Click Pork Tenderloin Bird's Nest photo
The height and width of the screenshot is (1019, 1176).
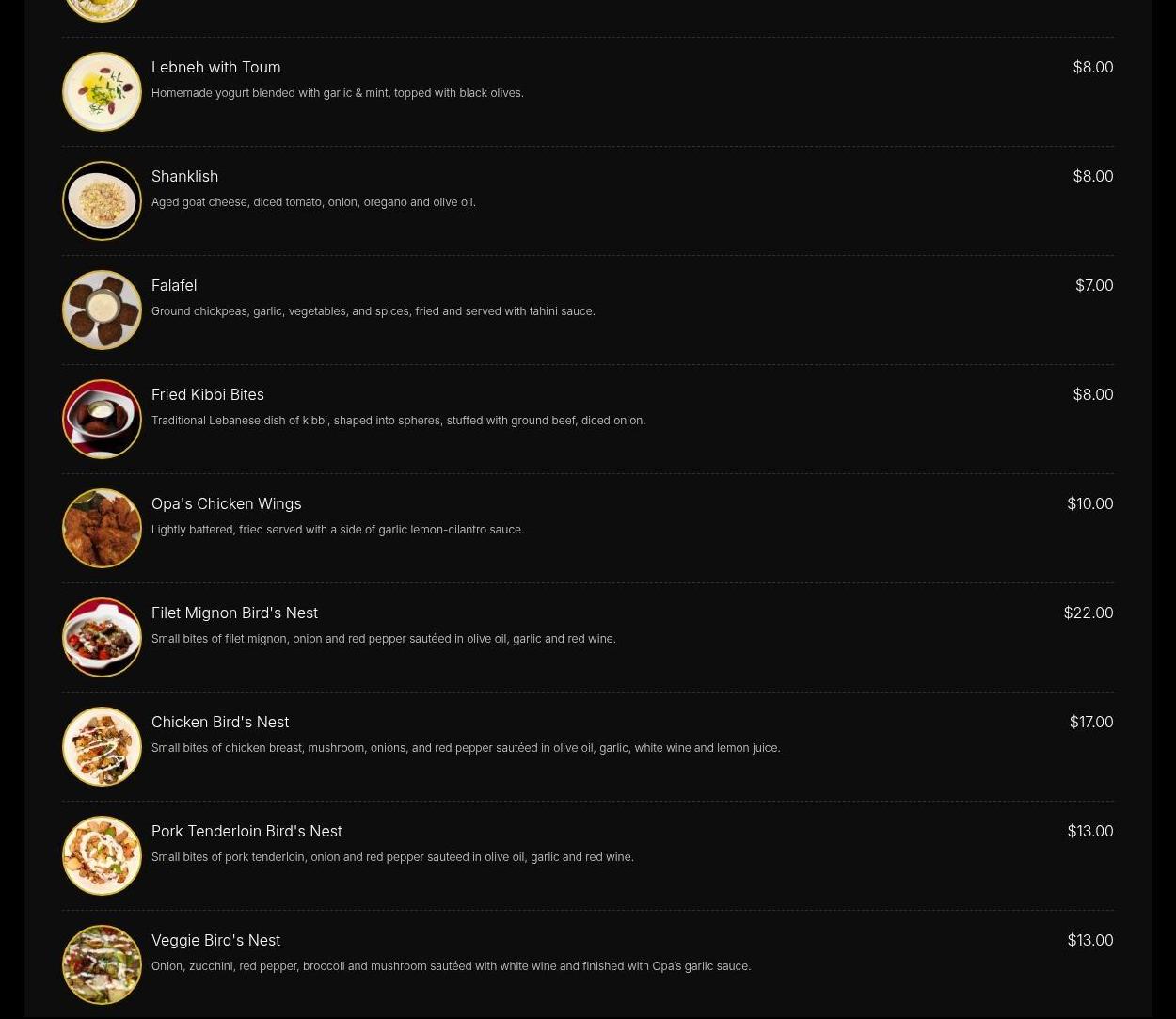point(102,855)
